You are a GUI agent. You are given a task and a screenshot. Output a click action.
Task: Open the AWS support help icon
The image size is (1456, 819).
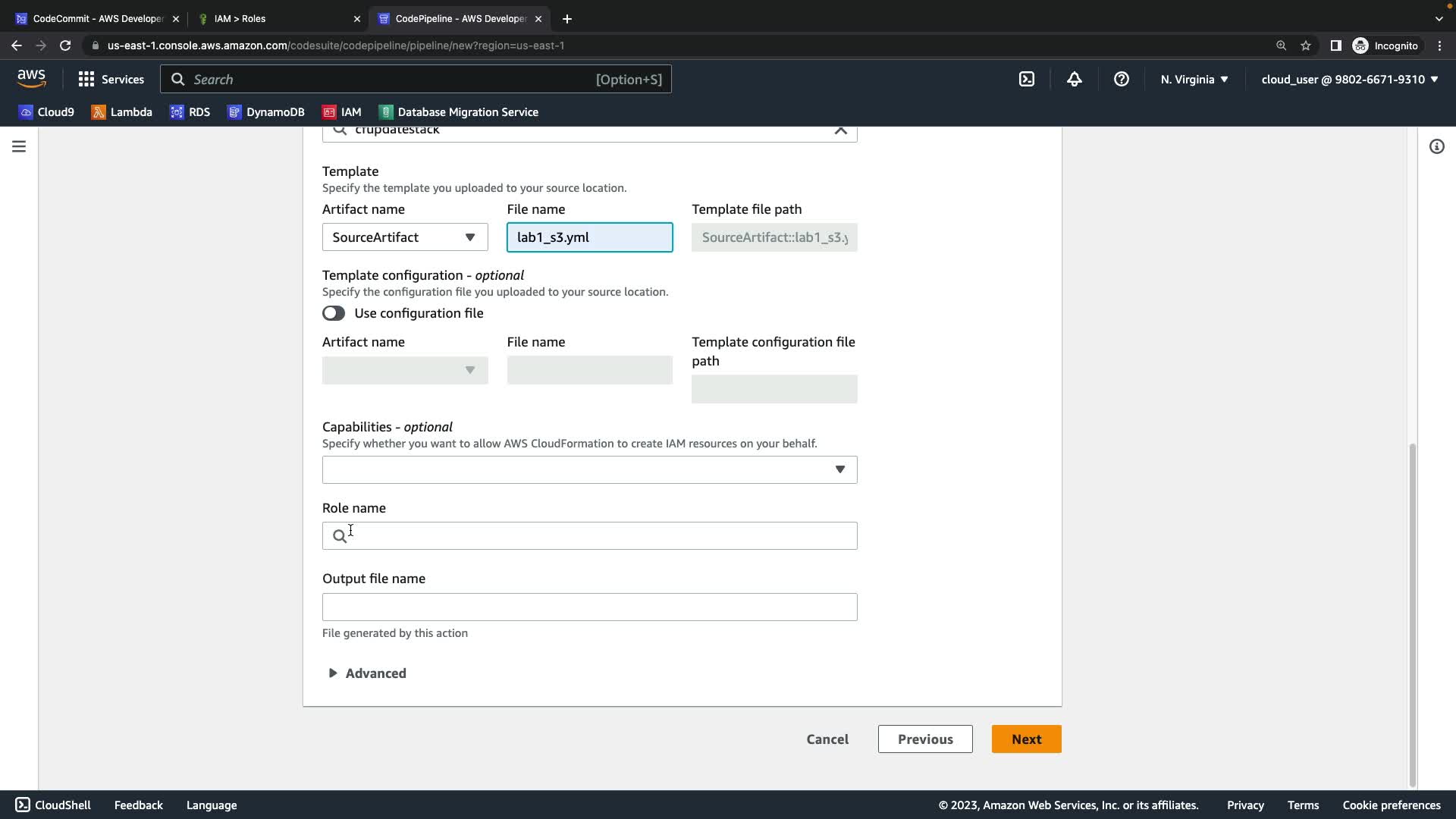pyautogui.click(x=1121, y=79)
